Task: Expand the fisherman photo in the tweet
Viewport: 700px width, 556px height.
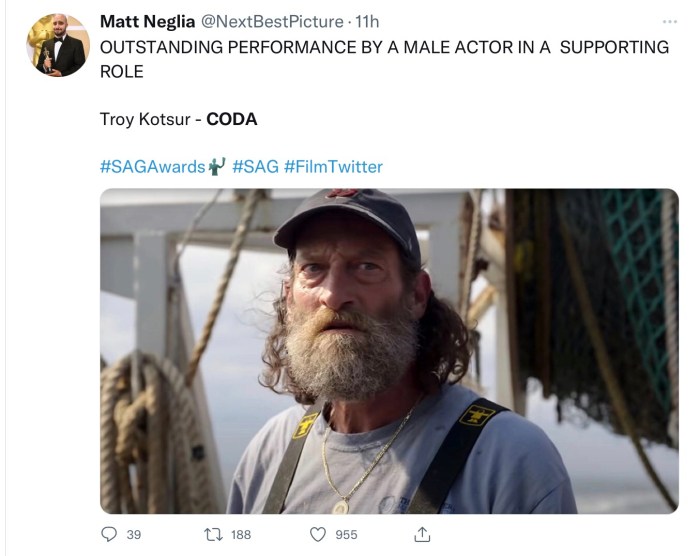Action: pyautogui.click(x=389, y=350)
